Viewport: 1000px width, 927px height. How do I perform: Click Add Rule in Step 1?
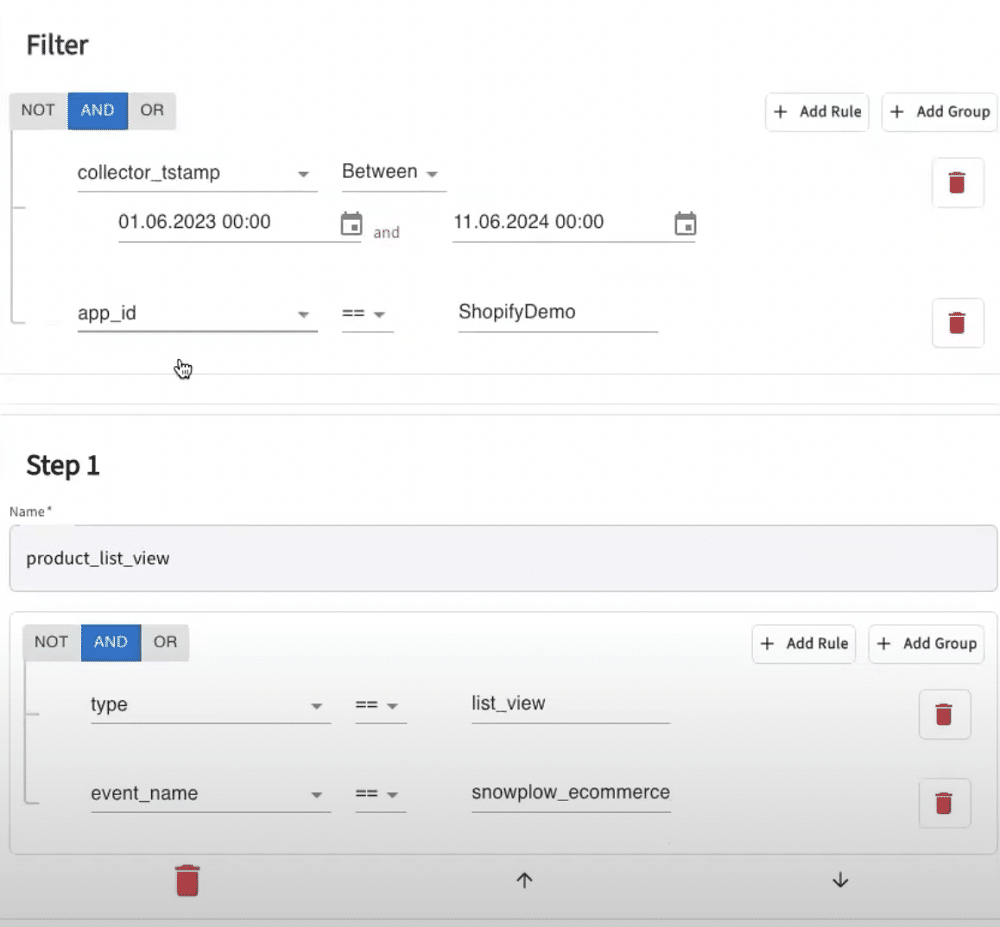[x=804, y=644]
